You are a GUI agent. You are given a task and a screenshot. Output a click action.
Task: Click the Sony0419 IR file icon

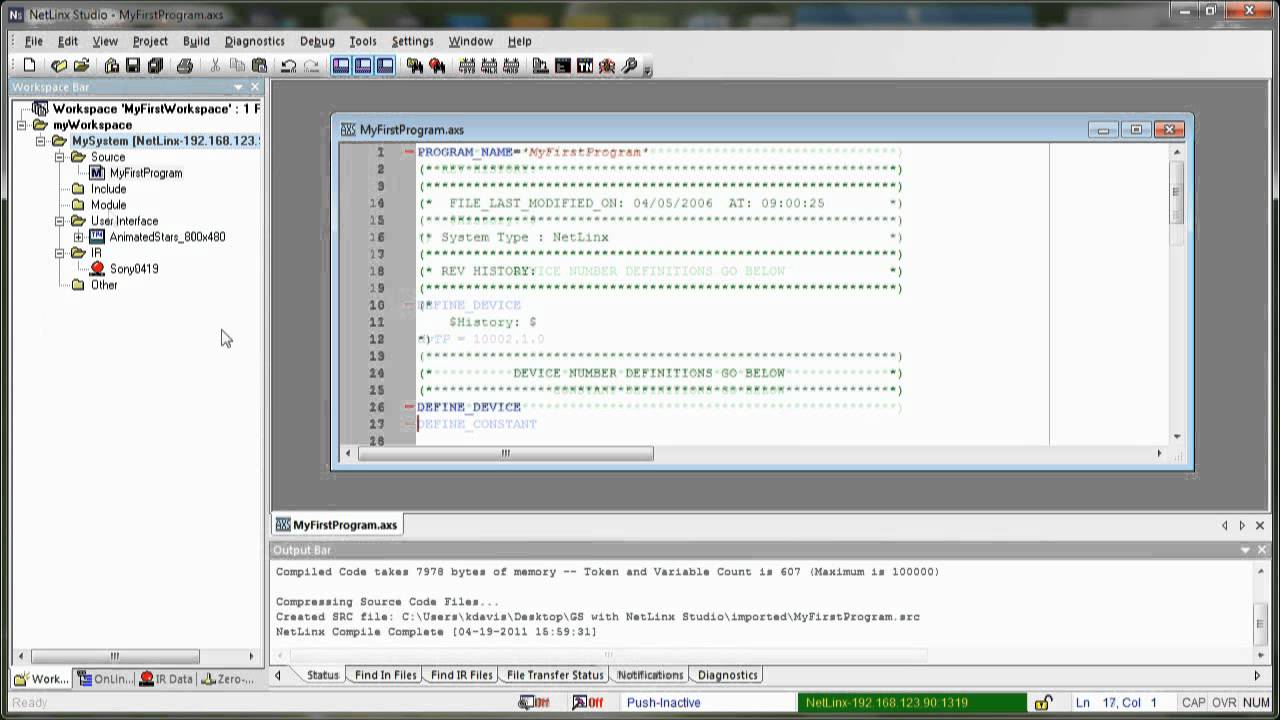(97, 269)
